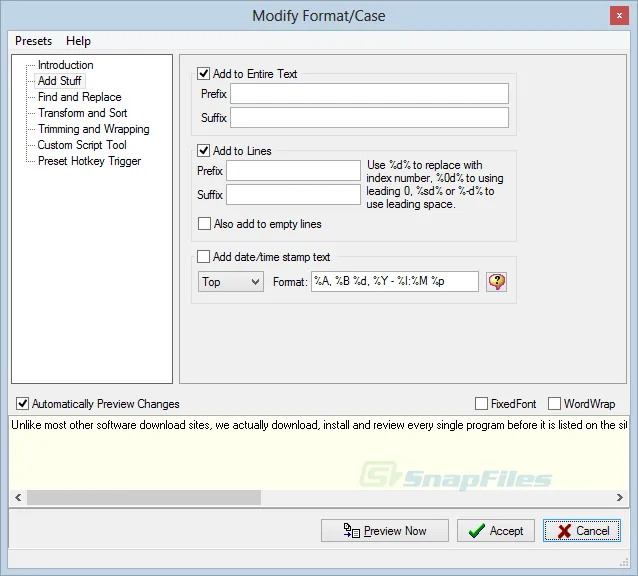This screenshot has width=638, height=576.
Task: Open the Transform and Sort section
Action: coord(83,113)
